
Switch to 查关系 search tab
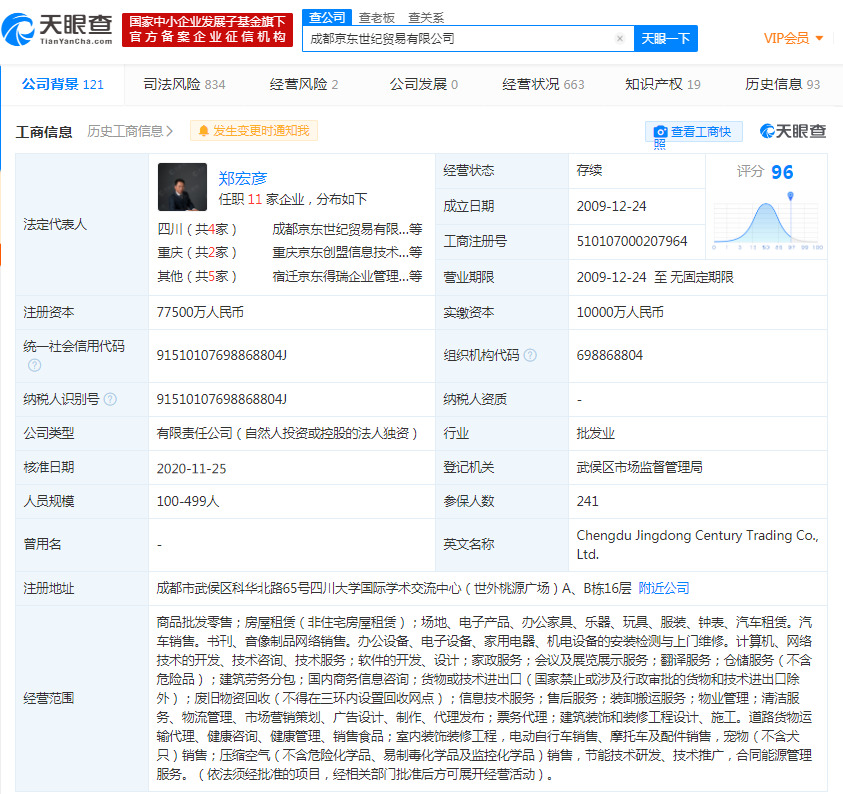tap(426, 18)
